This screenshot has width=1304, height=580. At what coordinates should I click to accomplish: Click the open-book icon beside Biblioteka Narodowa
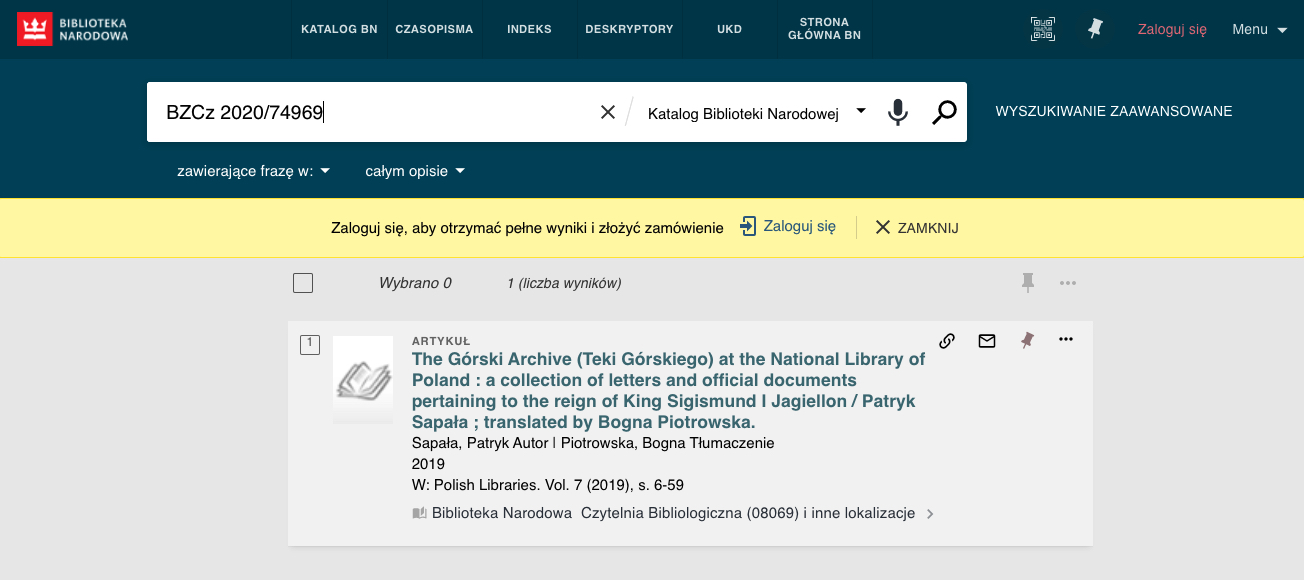(420, 514)
